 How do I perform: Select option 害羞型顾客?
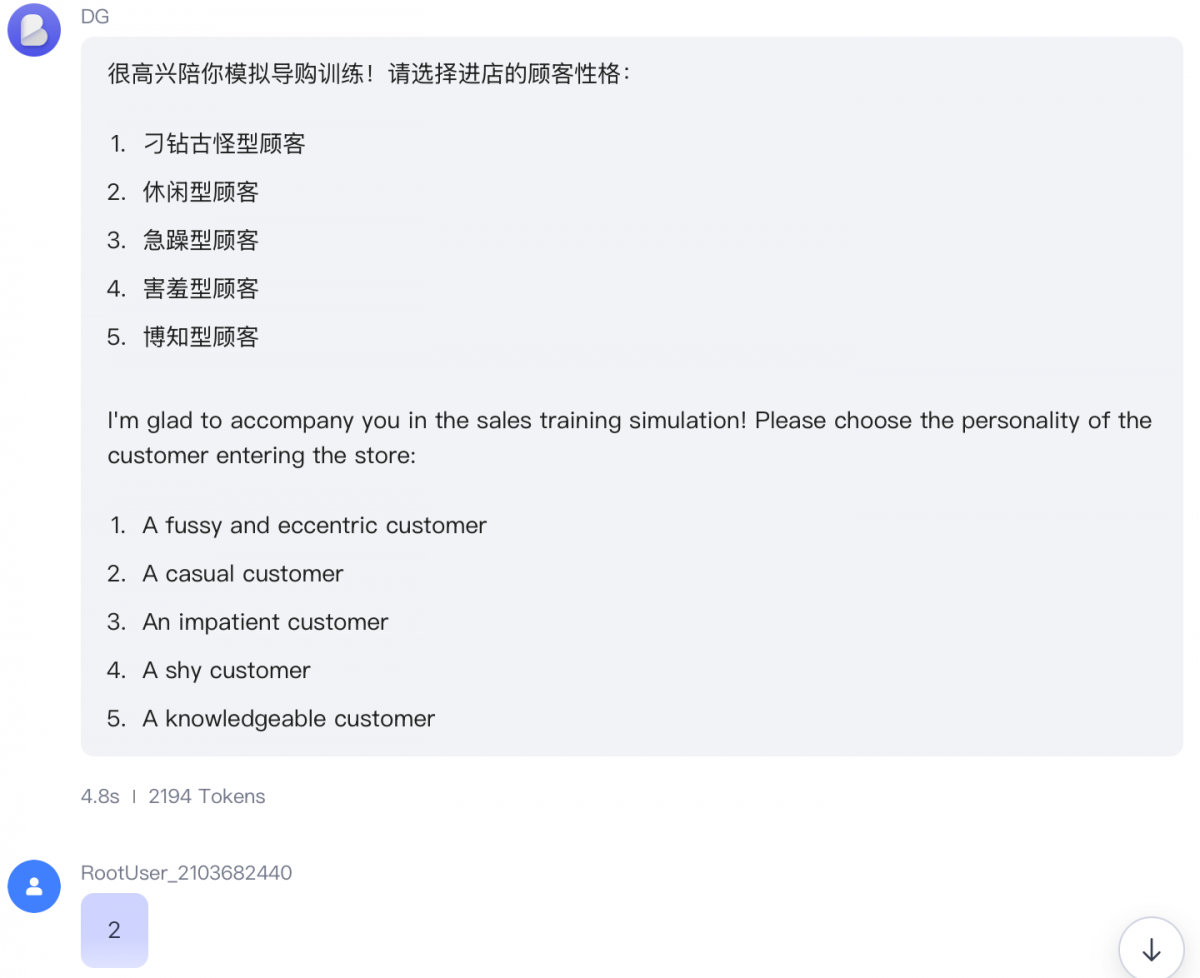[x=201, y=289]
